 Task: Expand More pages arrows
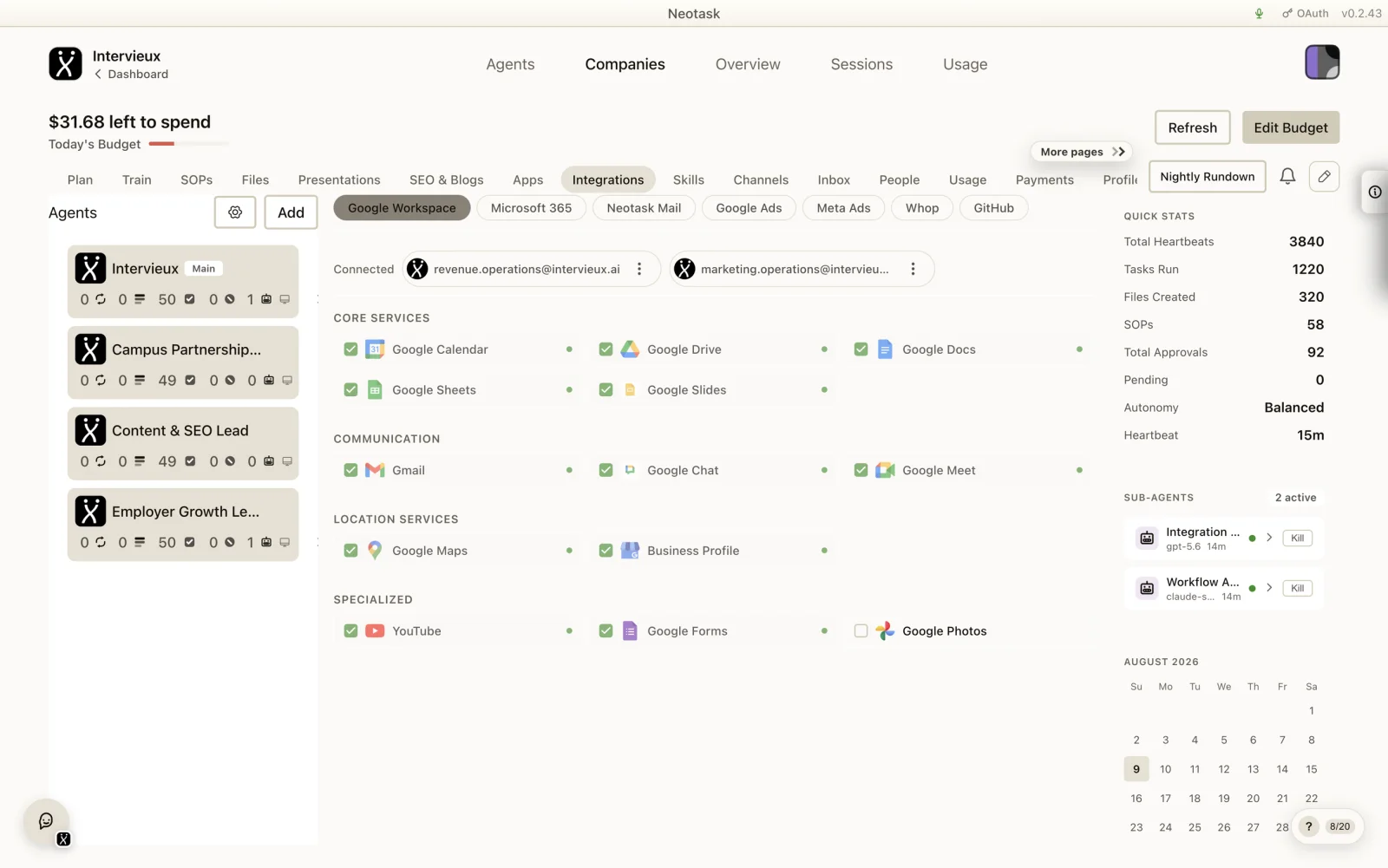1118,152
